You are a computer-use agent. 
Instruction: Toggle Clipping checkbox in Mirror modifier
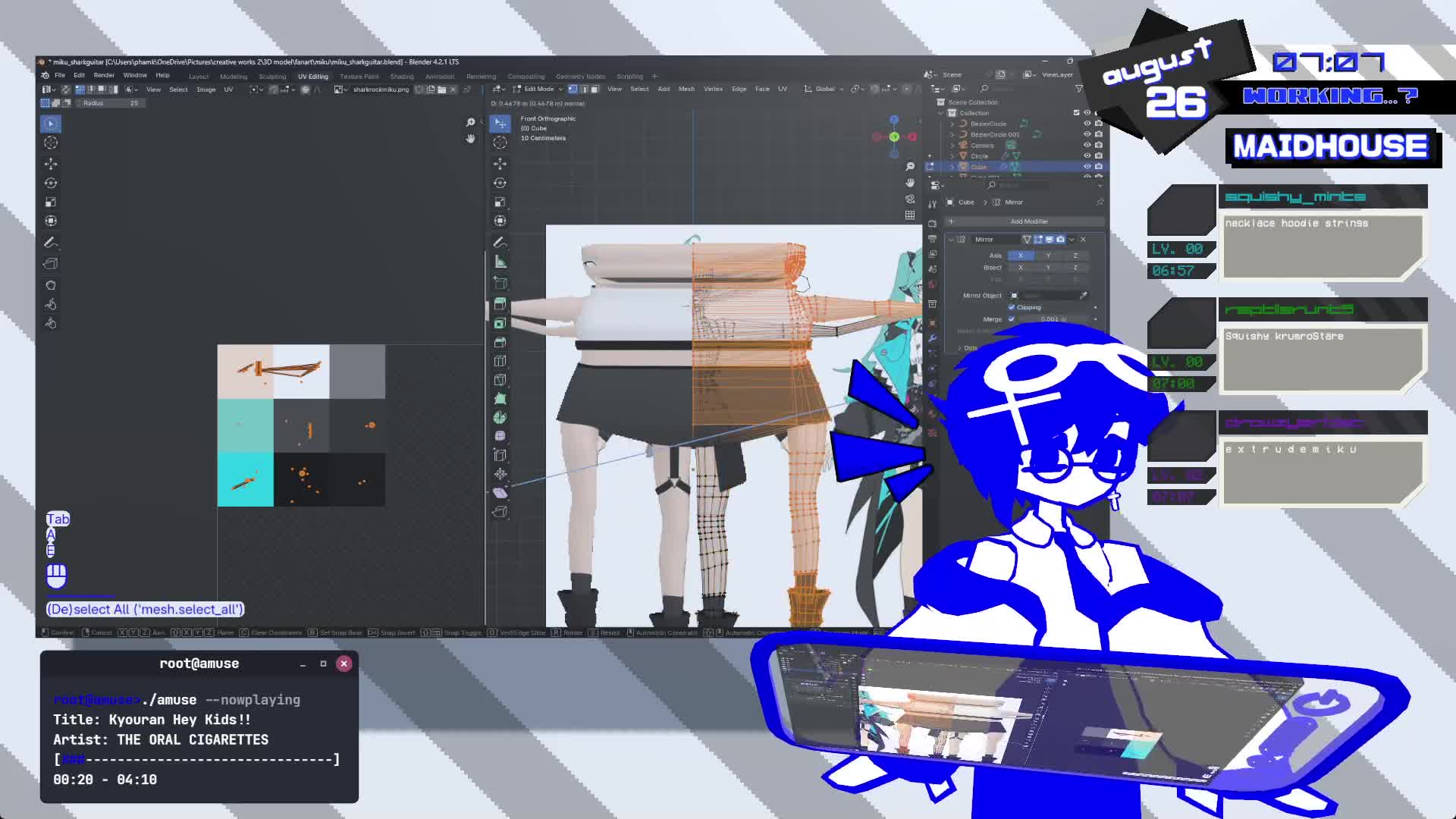tap(1012, 307)
